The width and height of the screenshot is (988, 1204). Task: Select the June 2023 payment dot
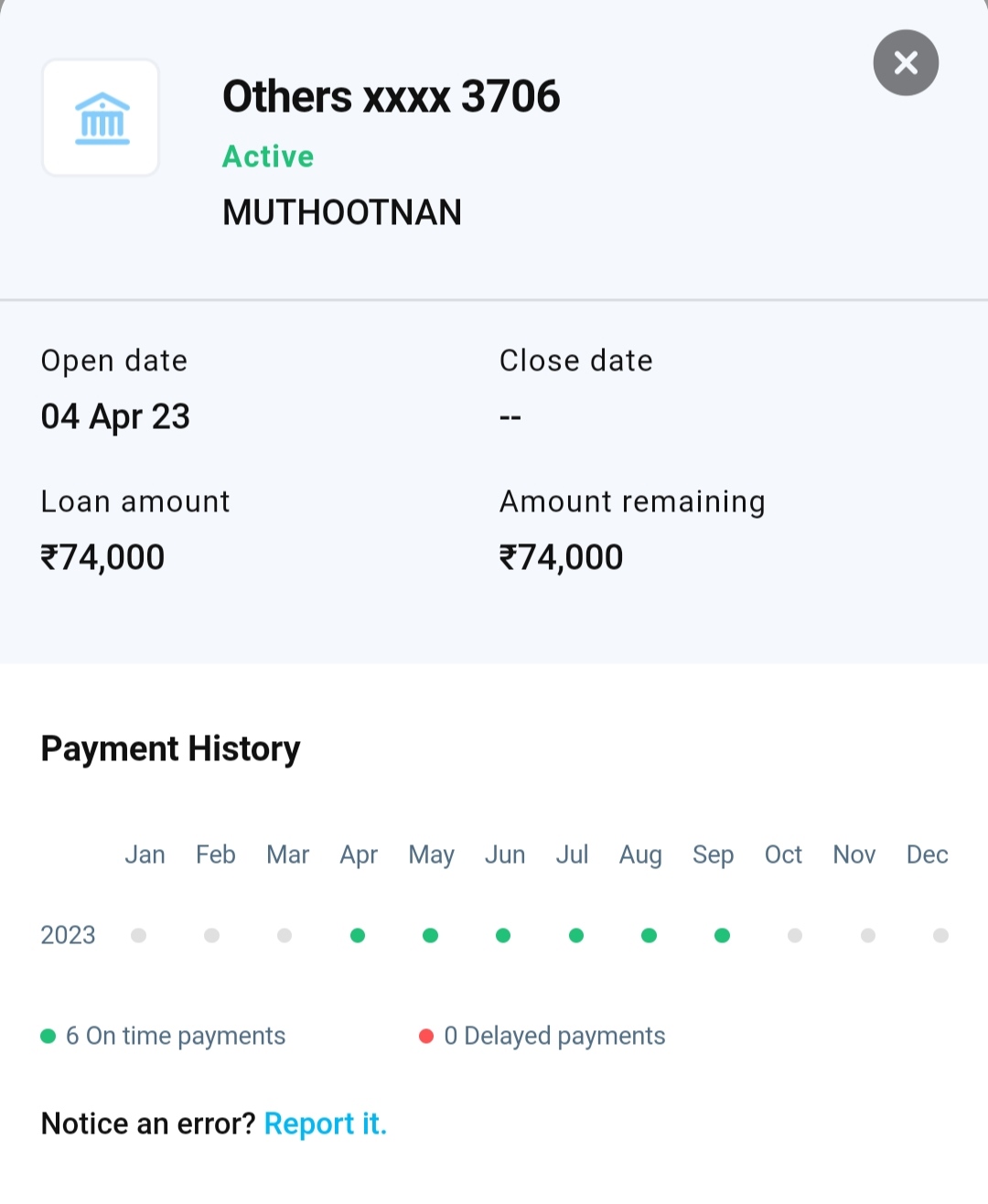point(503,935)
